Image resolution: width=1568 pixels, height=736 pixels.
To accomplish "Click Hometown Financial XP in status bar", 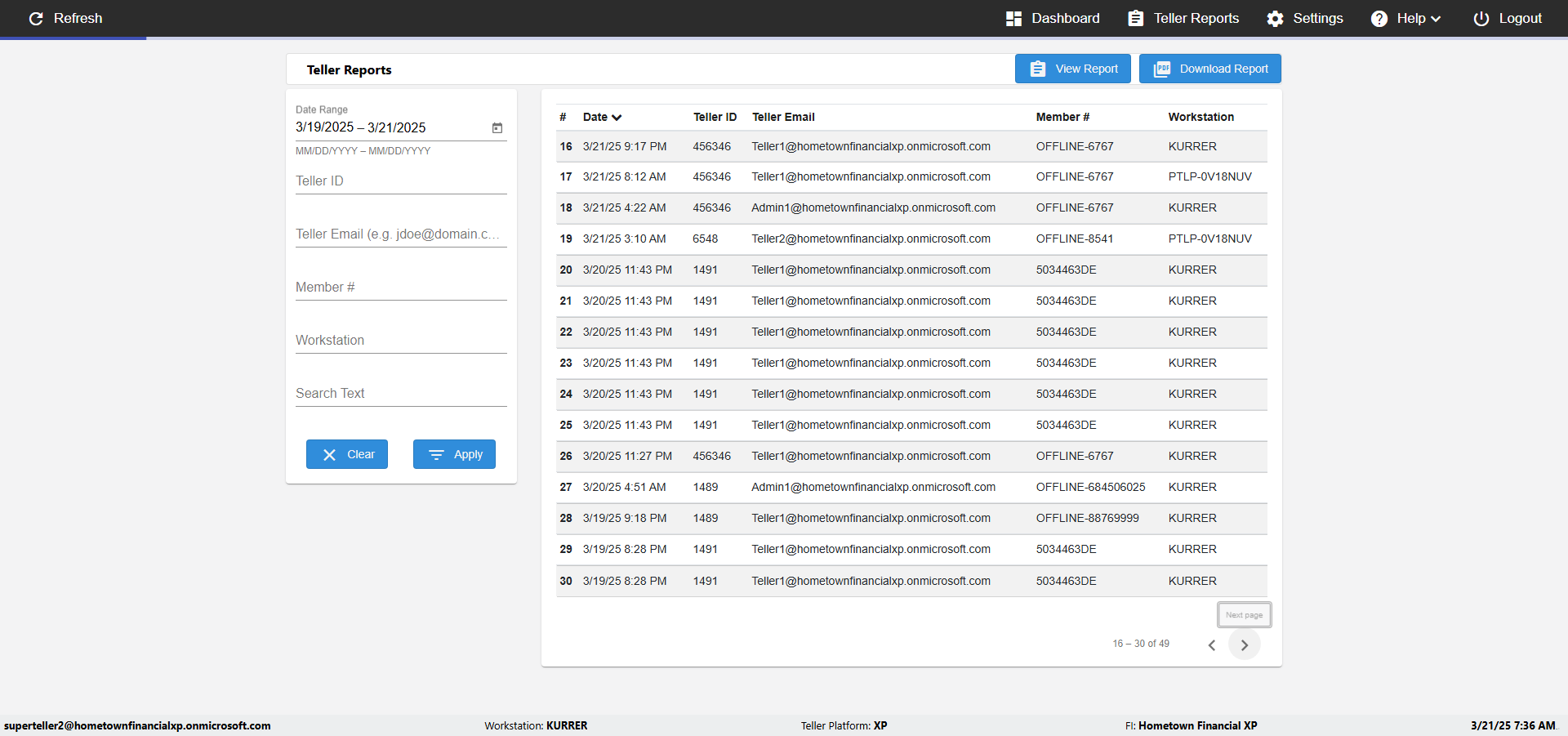I will [1197, 725].
